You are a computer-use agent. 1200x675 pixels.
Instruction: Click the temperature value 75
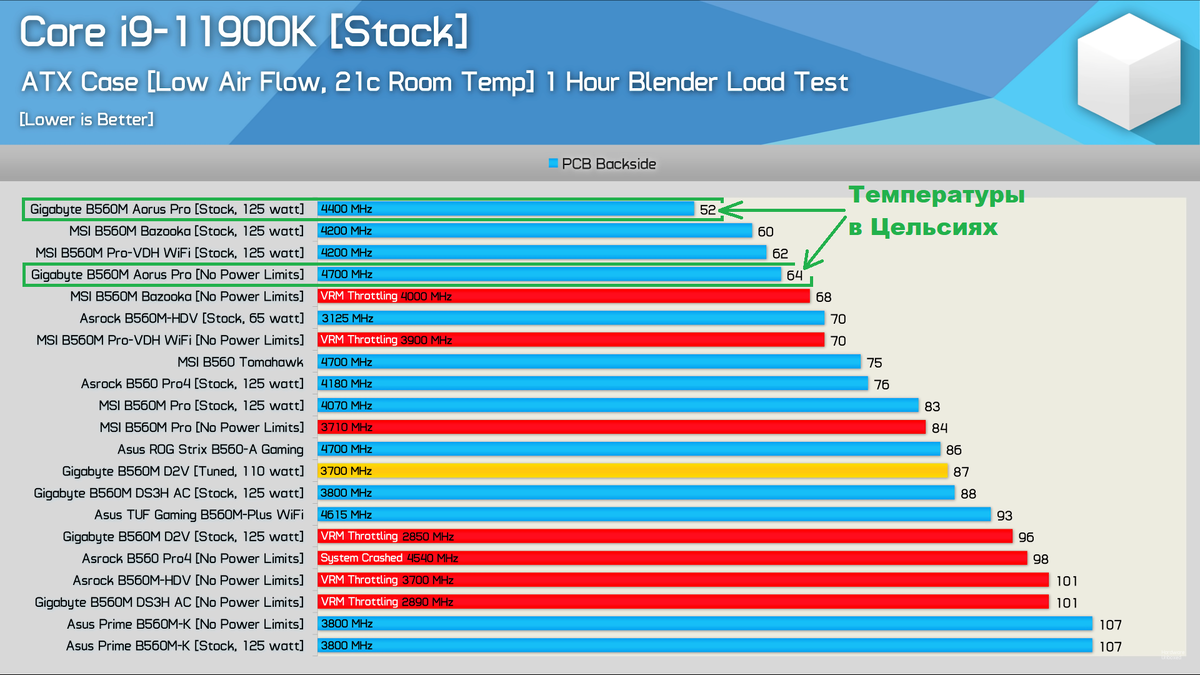(874, 363)
